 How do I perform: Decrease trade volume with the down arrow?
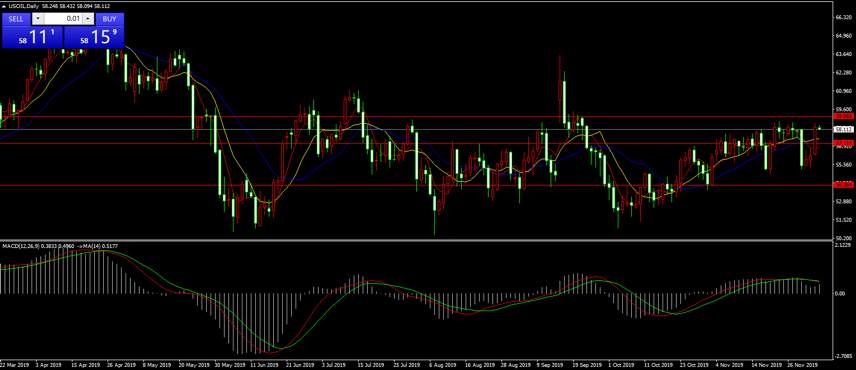(x=37, y=19)
